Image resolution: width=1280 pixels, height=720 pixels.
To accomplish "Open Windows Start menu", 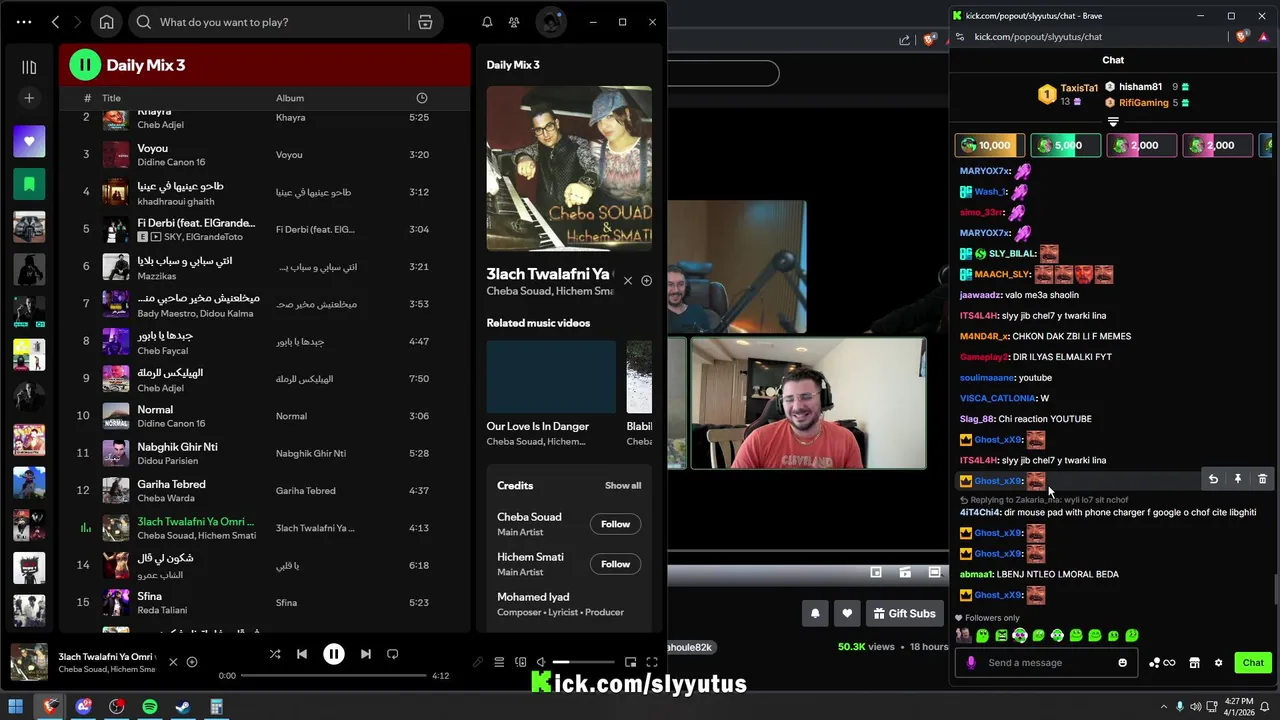I will coord(16,707).
